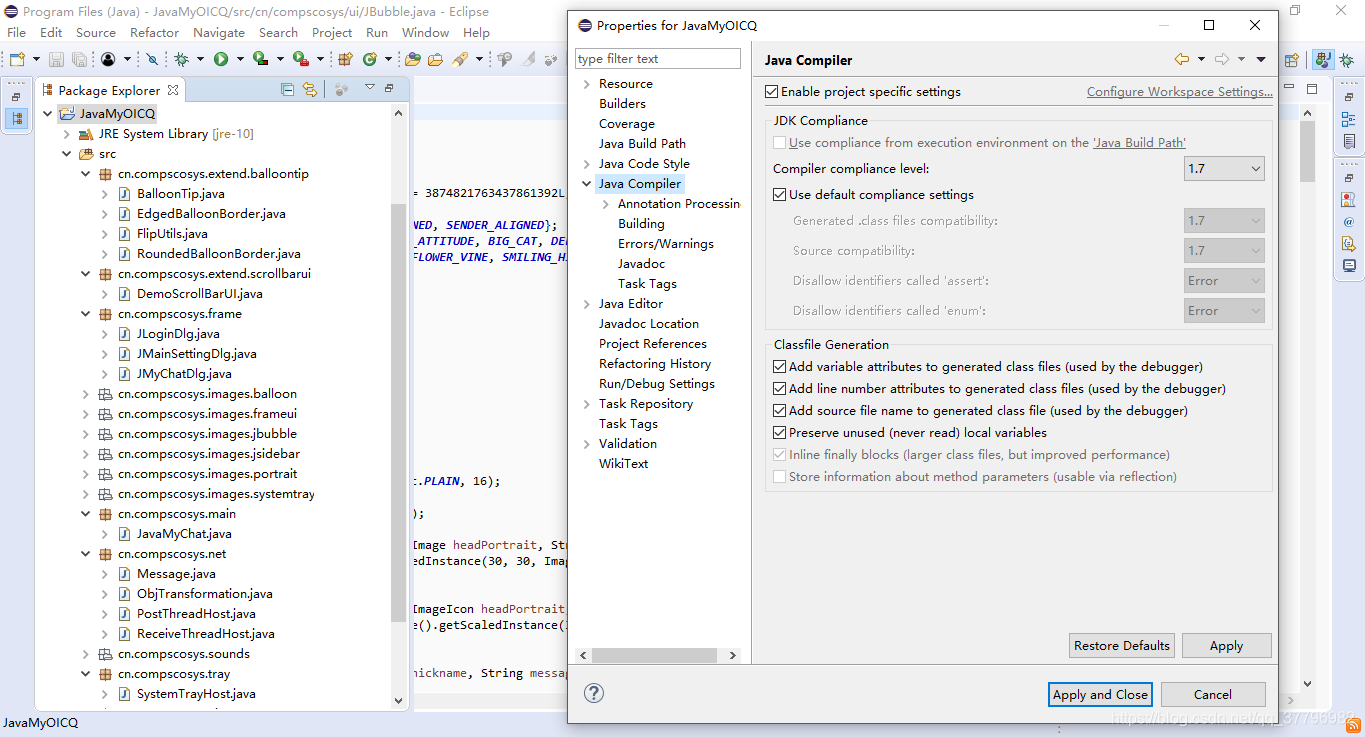Click Collapse All in Package Explorer
Screen dimensions: 1365x737
pos(287,89)
